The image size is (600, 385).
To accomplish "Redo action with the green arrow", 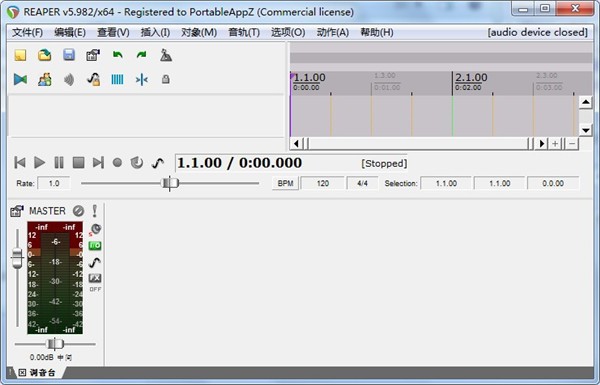I will tap(142, 55).
